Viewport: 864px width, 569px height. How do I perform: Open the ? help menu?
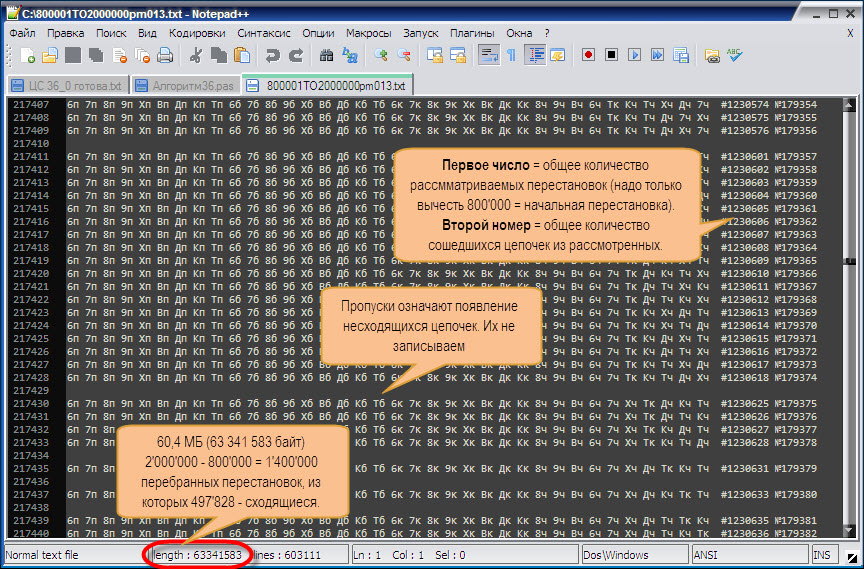click(547, 33)
